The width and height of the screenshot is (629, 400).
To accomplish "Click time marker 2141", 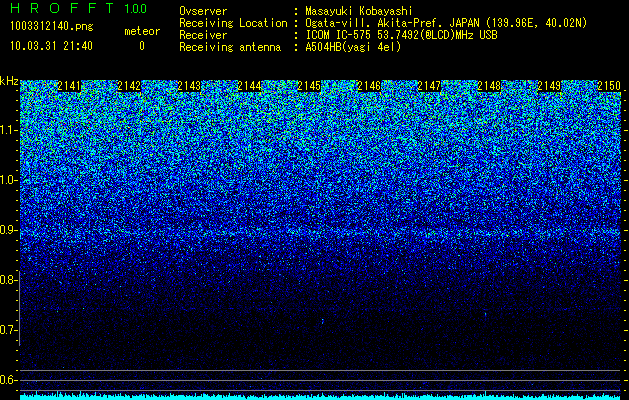I will pos(69,86).
